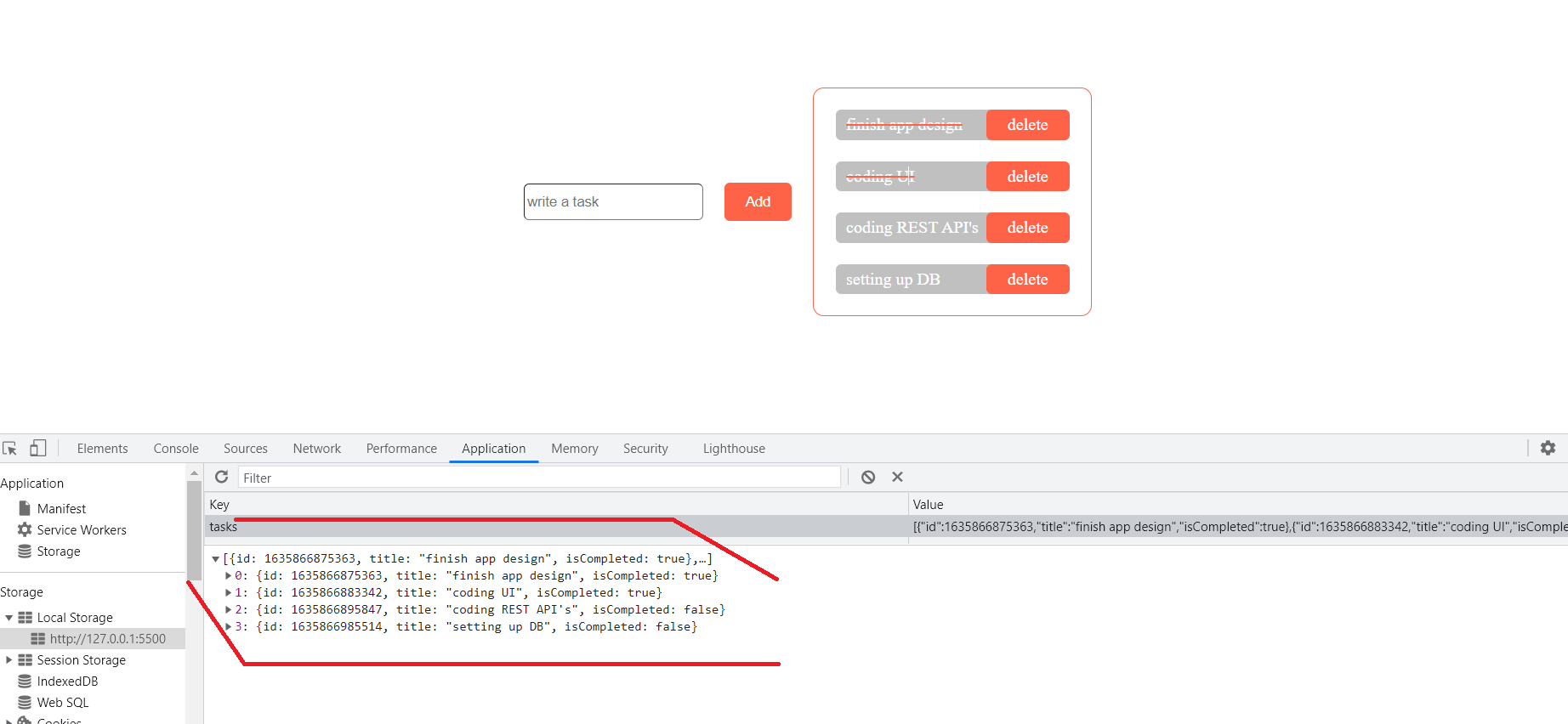Click Session Storage label

82,659
